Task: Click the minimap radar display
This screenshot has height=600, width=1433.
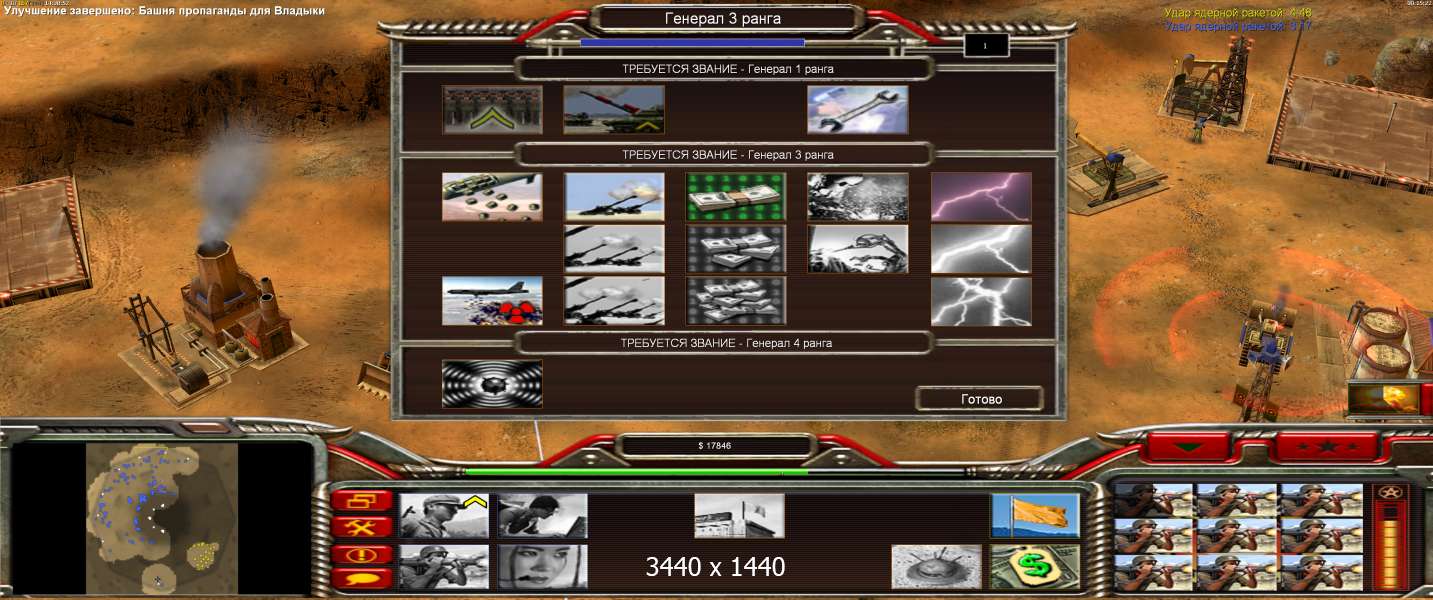Action: [x=162, y=517]
